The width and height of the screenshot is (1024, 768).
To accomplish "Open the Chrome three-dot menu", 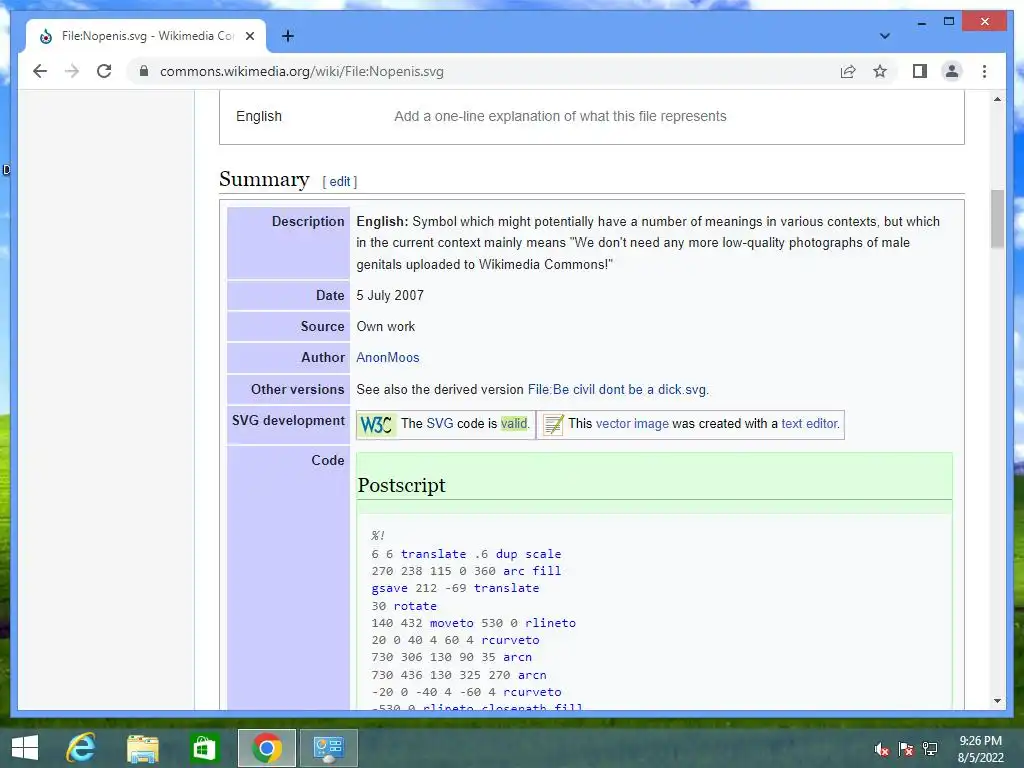I will coord(984,71).
